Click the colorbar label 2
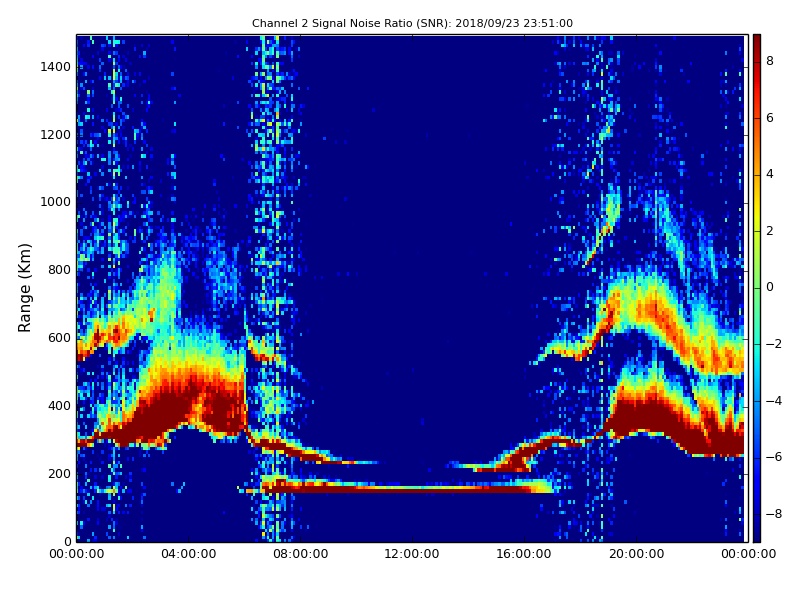This screenshot has width=800, height=600. [x=770, y=231]
